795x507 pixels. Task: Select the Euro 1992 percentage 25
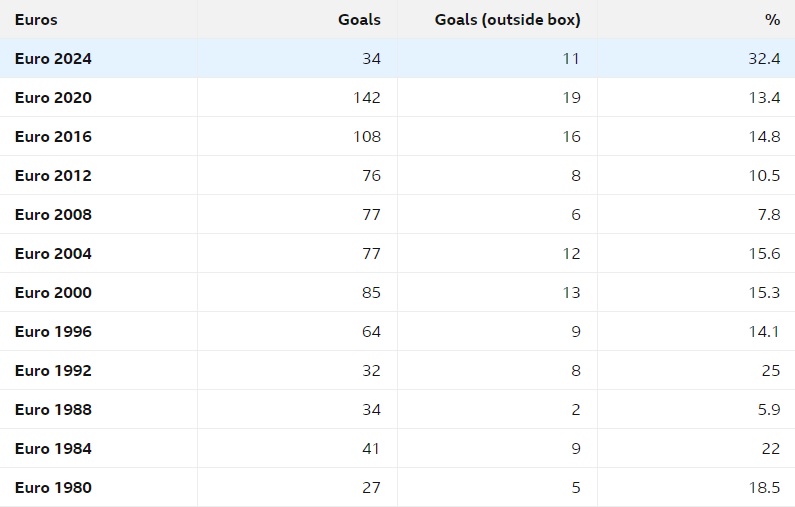(x=771, y=371)
